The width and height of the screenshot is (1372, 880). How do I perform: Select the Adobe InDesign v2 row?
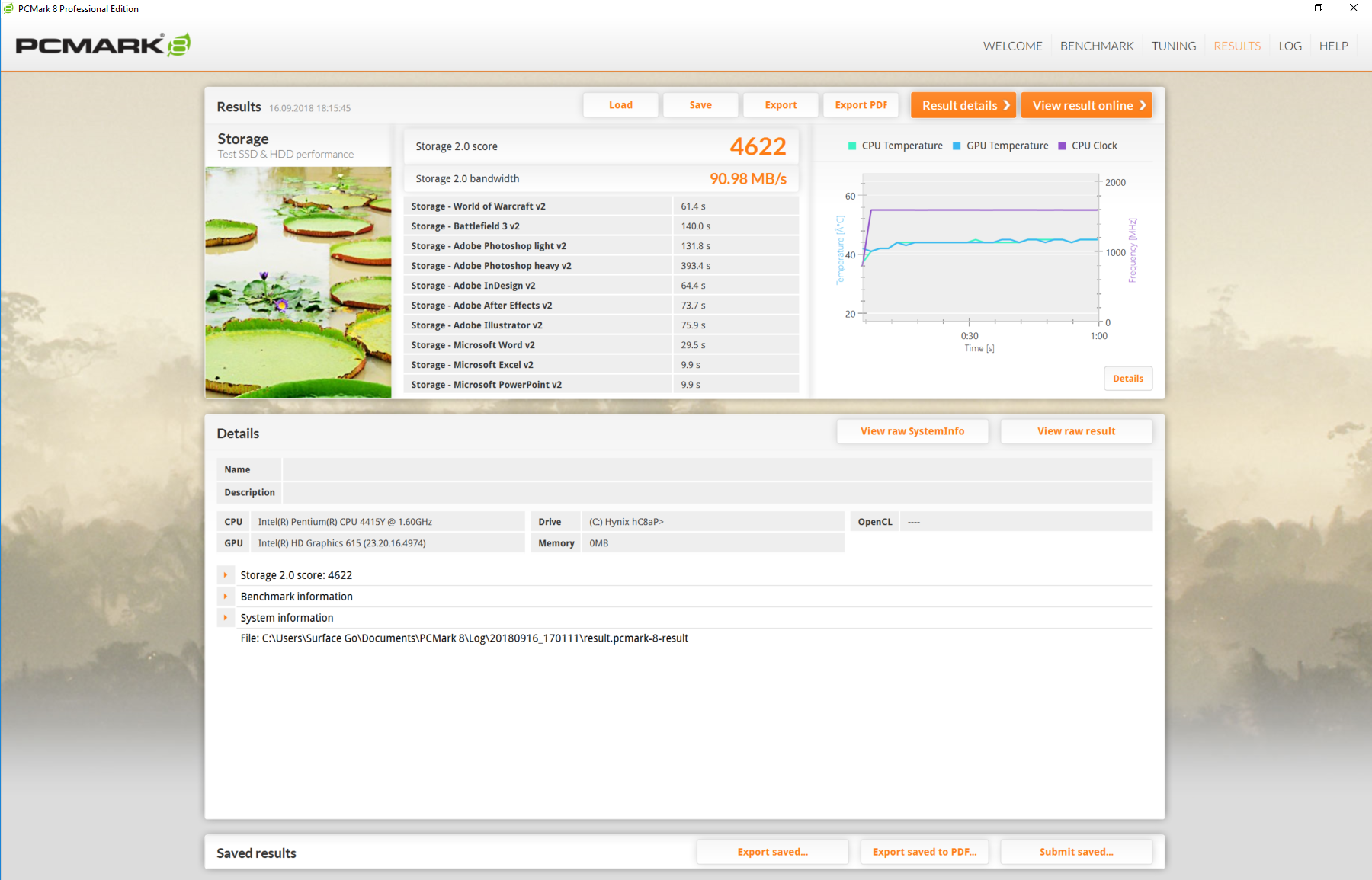point(601,285)
